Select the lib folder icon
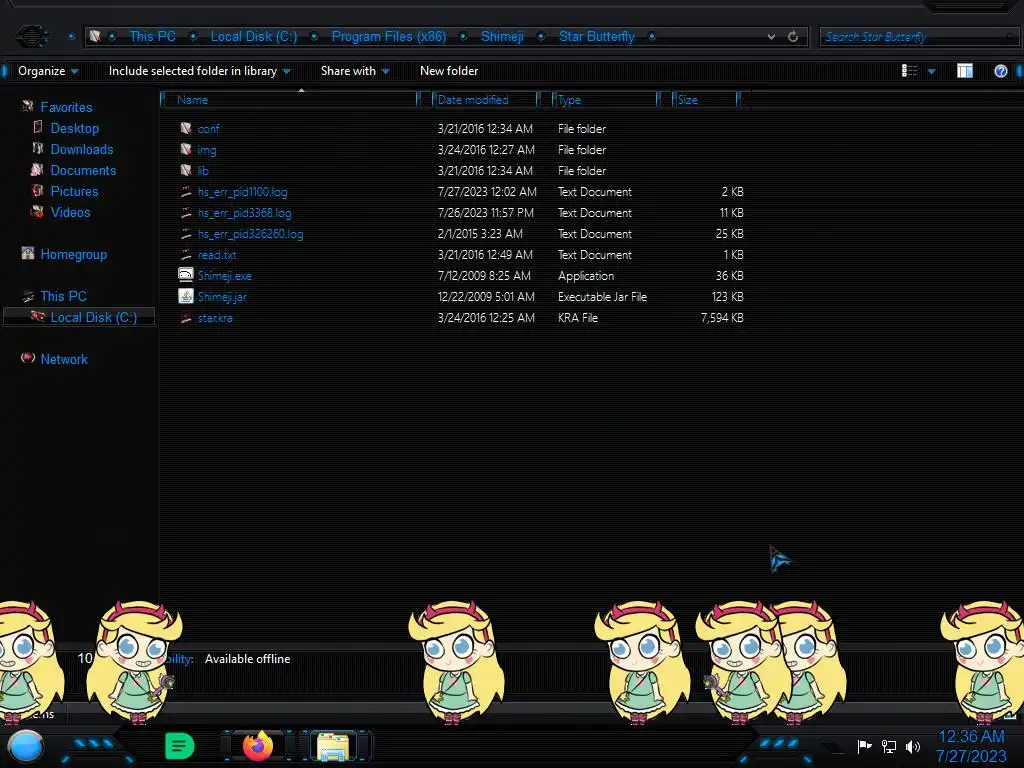The image size is (1024, 768). coord(186,170)
